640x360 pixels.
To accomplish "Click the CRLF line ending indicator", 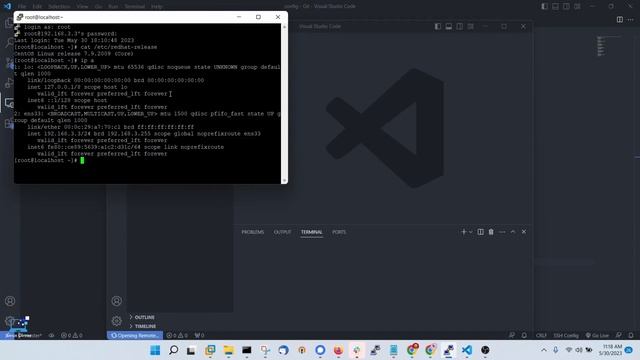I will tap(541, 336).
